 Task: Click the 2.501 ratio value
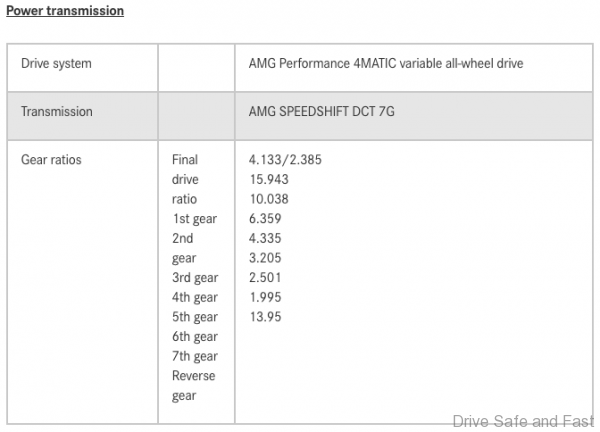pyautogui.click(x=267, y=278)
